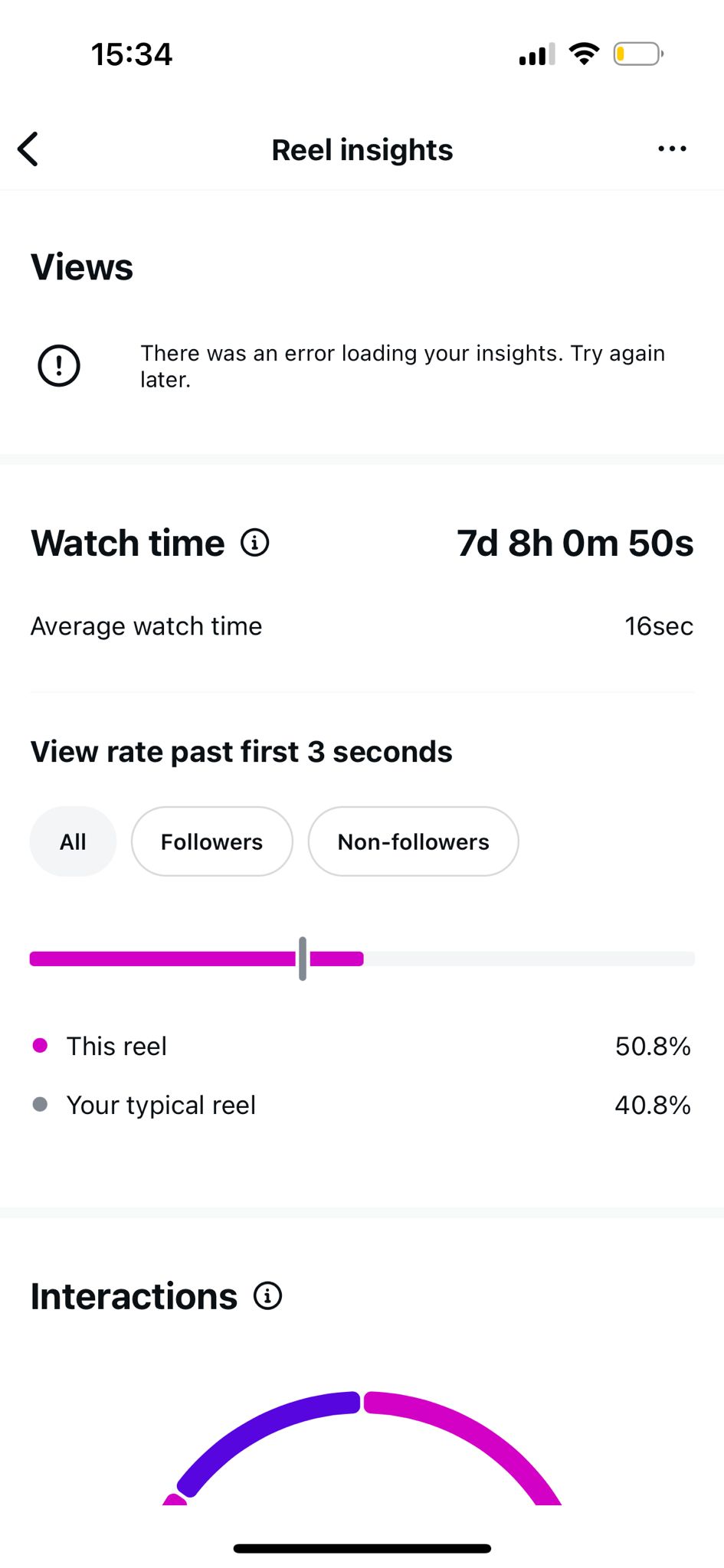
Task: Select the Non-followers filter chip
Action: coord(413,841)
